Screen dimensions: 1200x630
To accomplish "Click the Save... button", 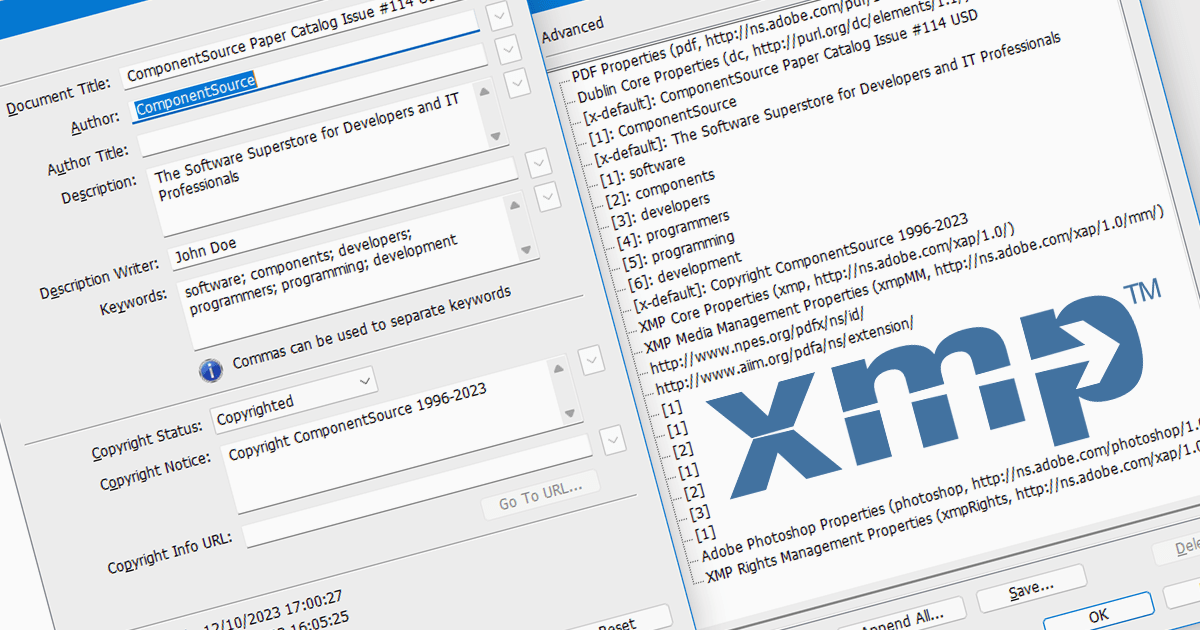I will click(x=1032, y=589).
